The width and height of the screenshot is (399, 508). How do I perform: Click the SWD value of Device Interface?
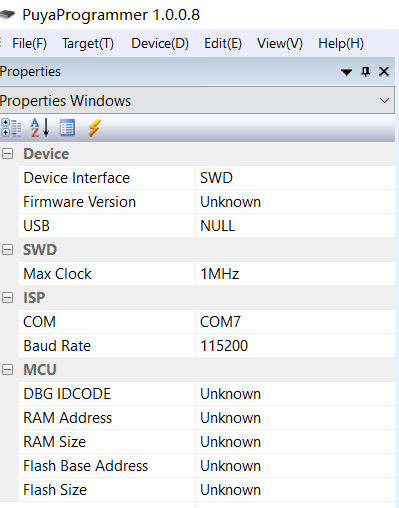pos(216,178)
